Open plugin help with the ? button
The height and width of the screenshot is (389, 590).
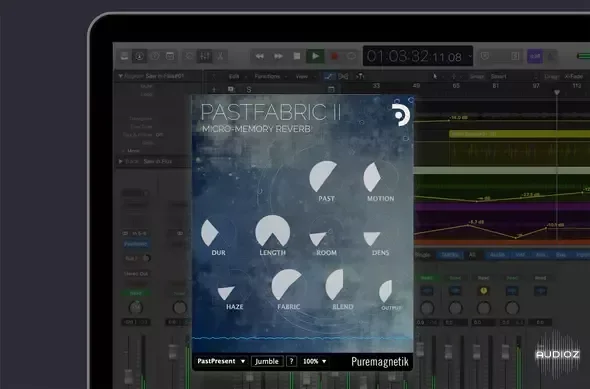click(x=291, y=361)
